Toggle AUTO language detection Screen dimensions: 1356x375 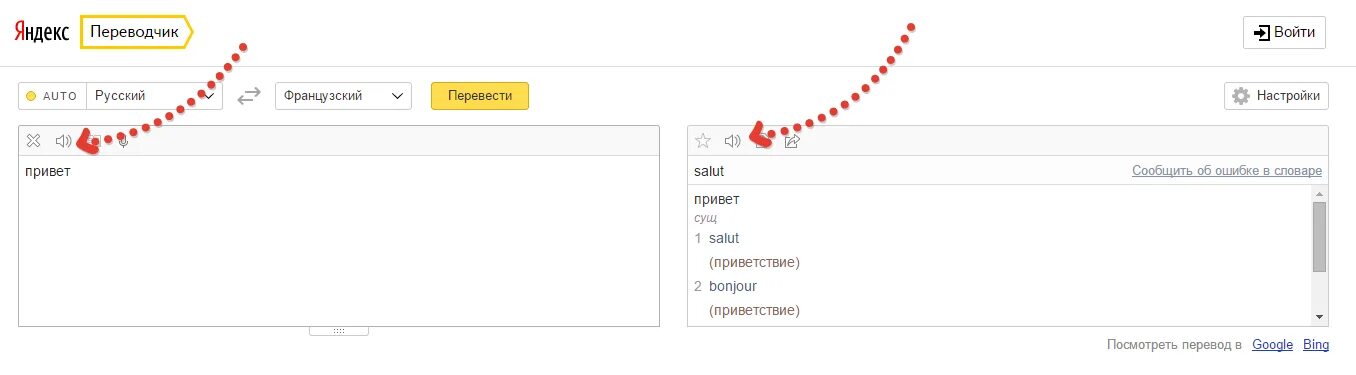[53, 96]
